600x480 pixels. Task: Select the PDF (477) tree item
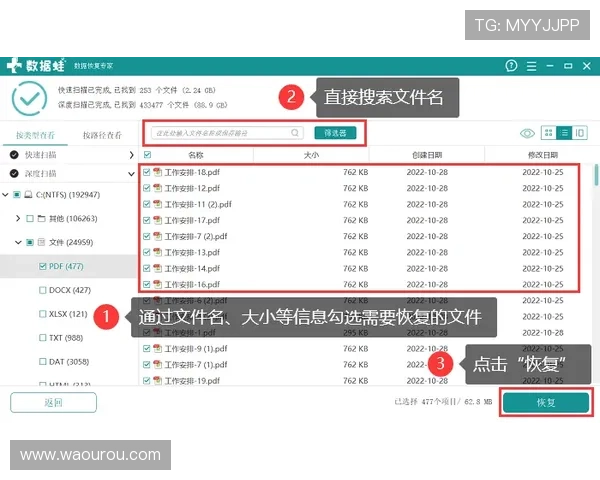click(66, 266)
